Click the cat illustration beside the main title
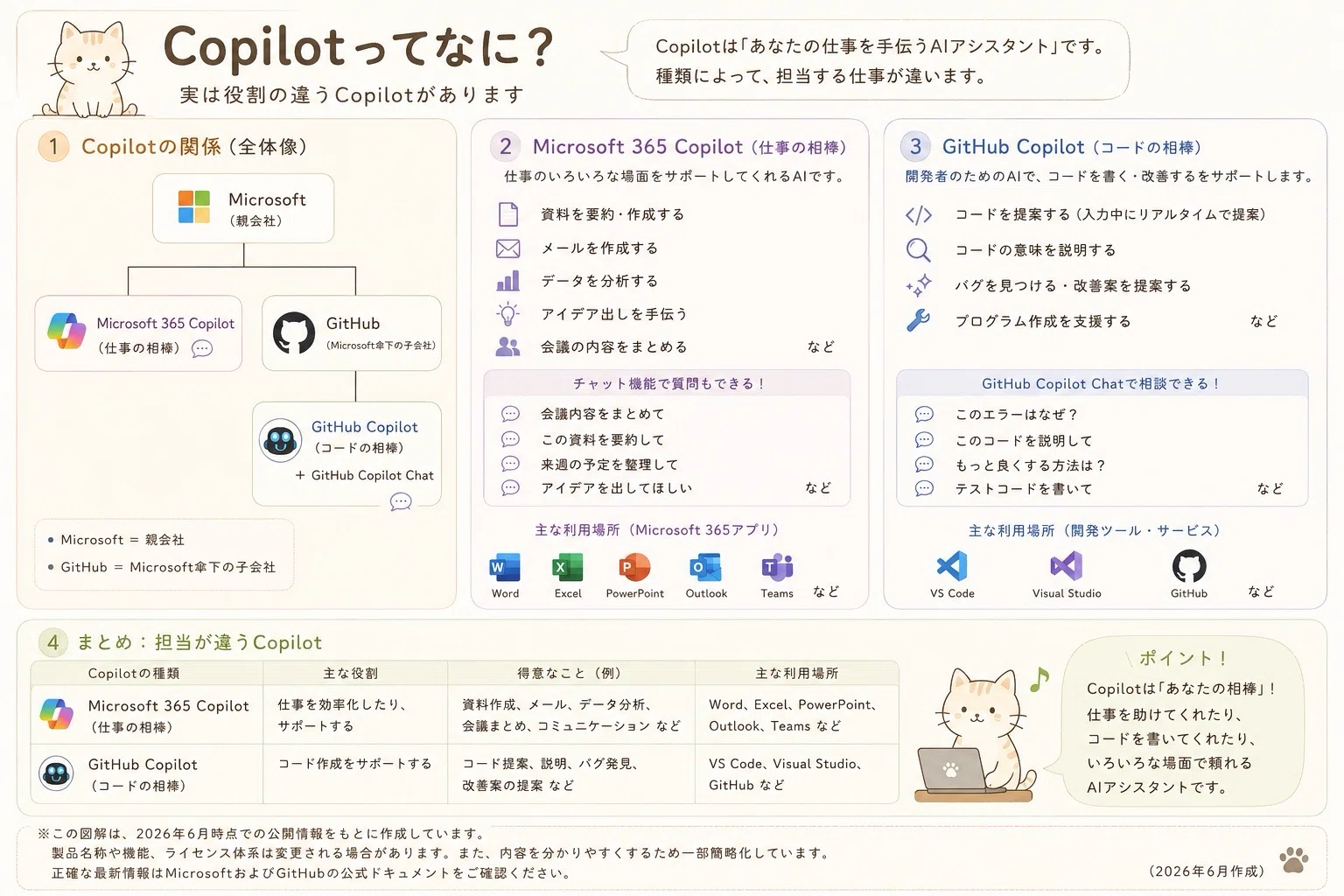Image resolution: width=1344 pixels, height=896 pixels. pos(91,70)
